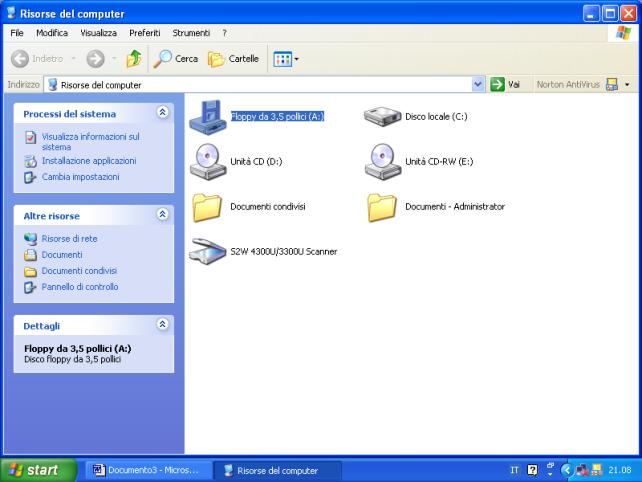
Task: Click the IT language indicator in tray
Action: click(514, 470)
